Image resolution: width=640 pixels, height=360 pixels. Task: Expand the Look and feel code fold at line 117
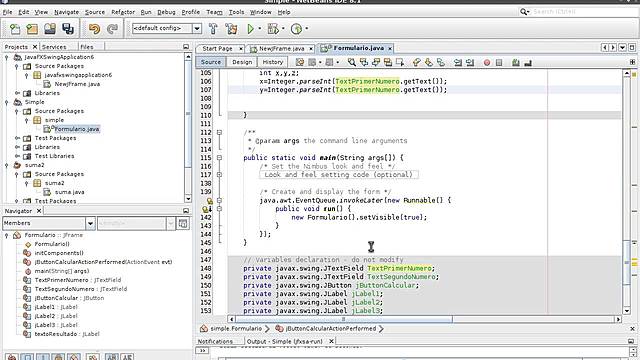pyautogui.click(x=219, y=175)
